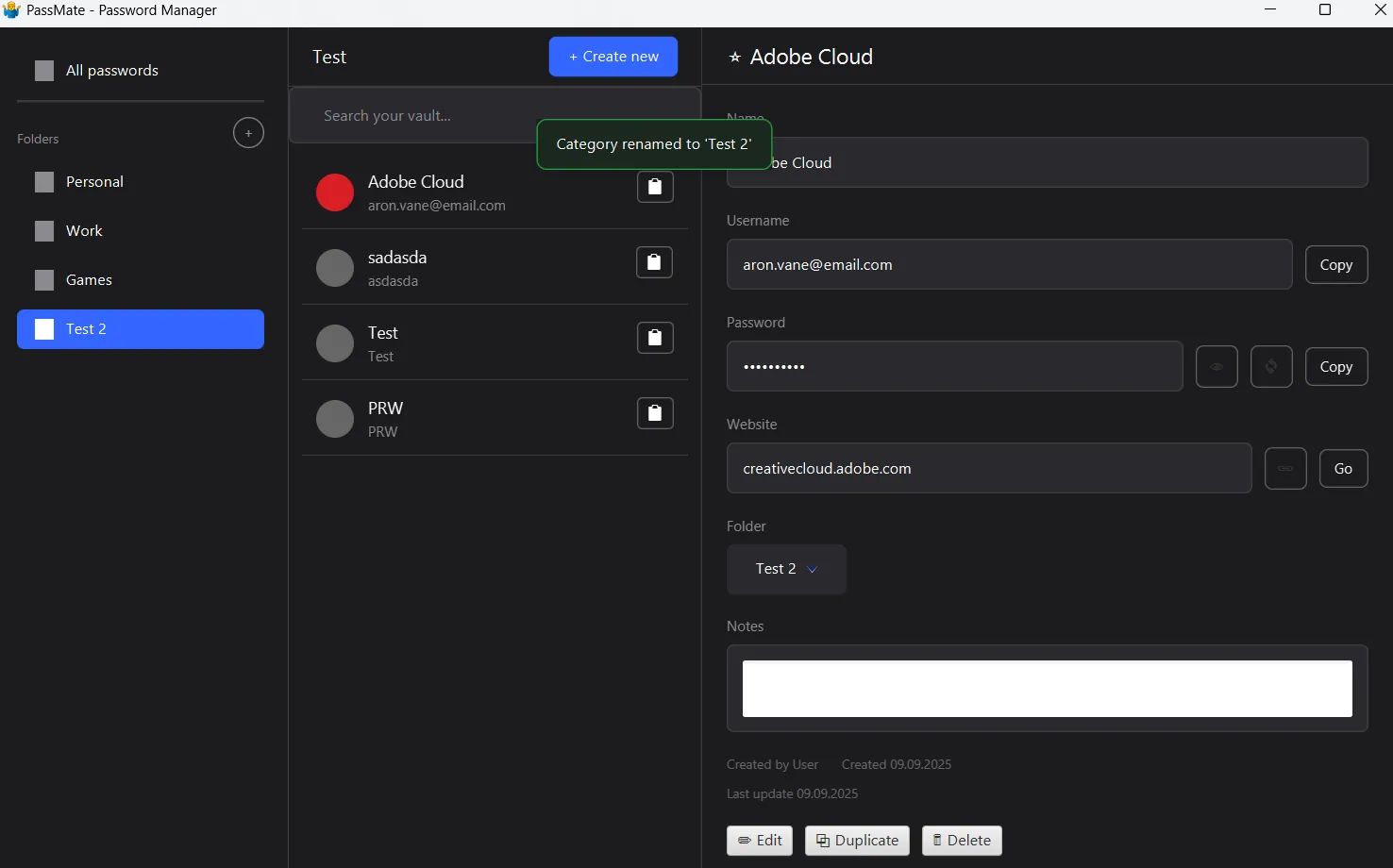Viewport: 1393px width, 868px height.
Task: Dismiss the 'Category renamed' notification toast
Action: (654, 144)
